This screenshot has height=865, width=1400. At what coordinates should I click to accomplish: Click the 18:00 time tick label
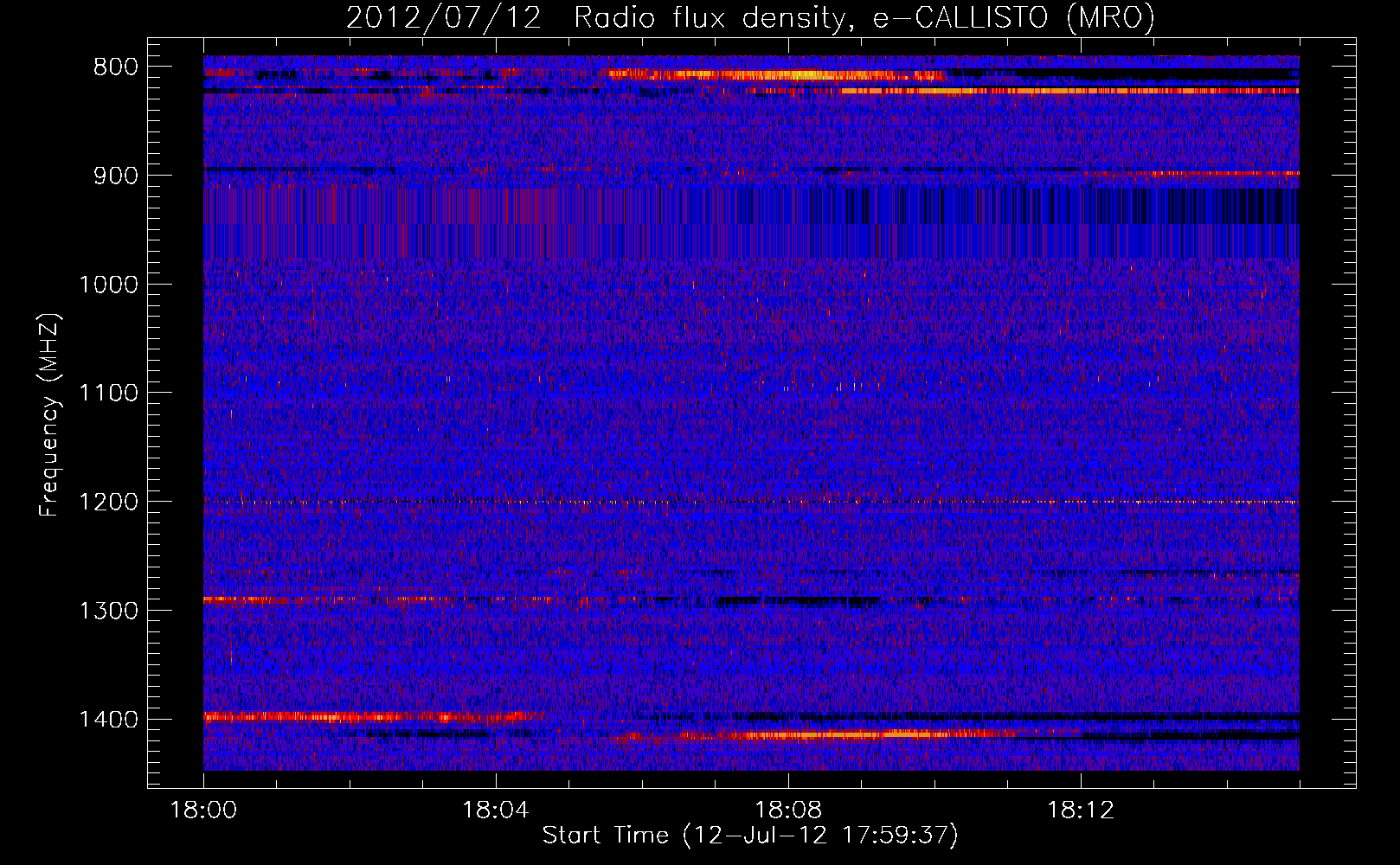pos(203,811)
